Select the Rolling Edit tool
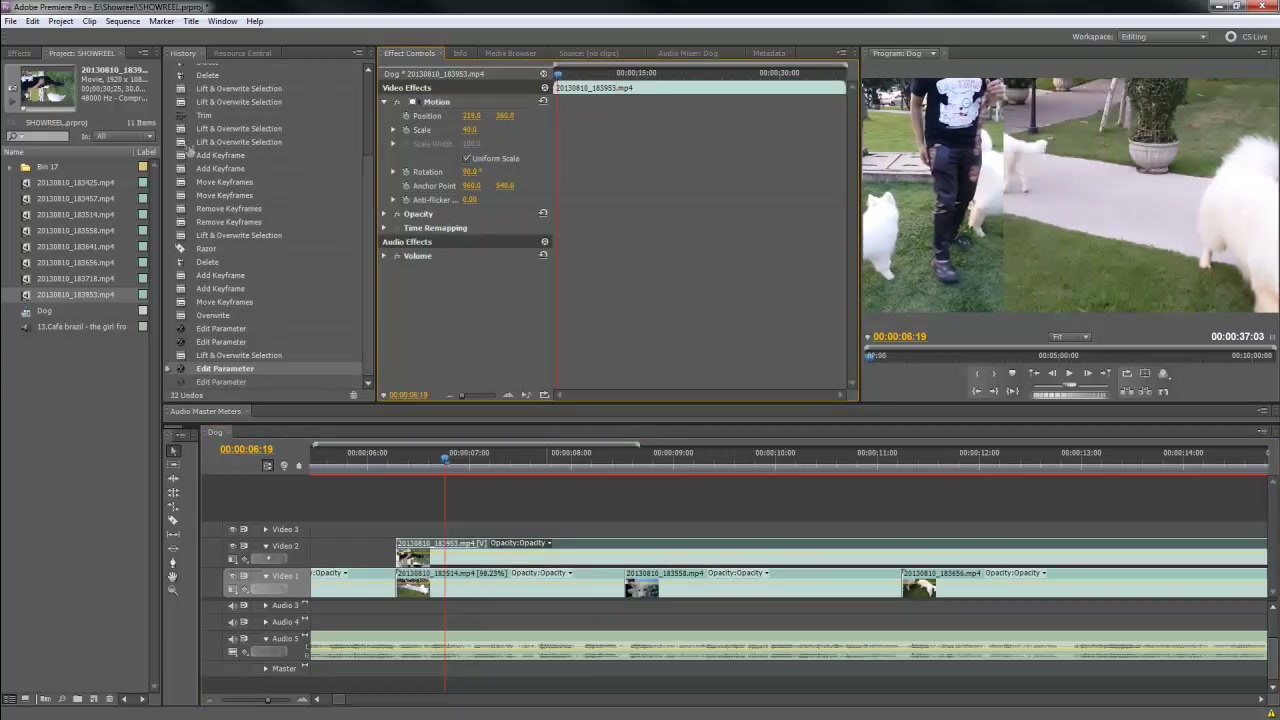The width and height of the screenshot is (1280, 720). pyautogui.click(x=173, y=493)
